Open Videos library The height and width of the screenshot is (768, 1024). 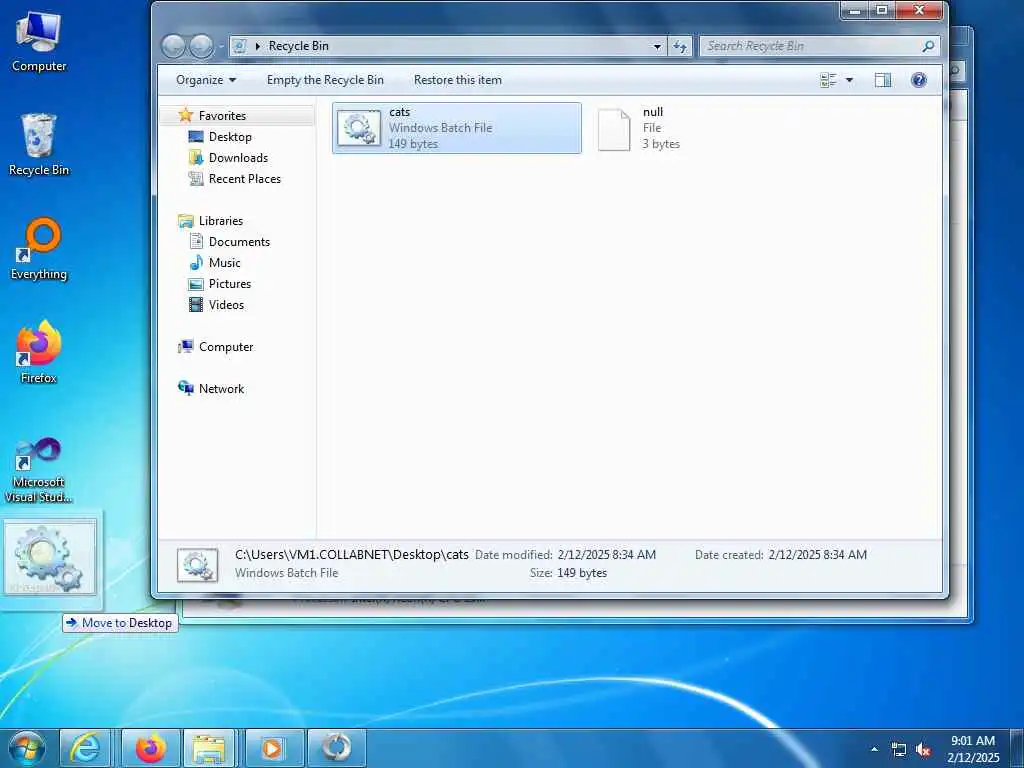(226, 304)
